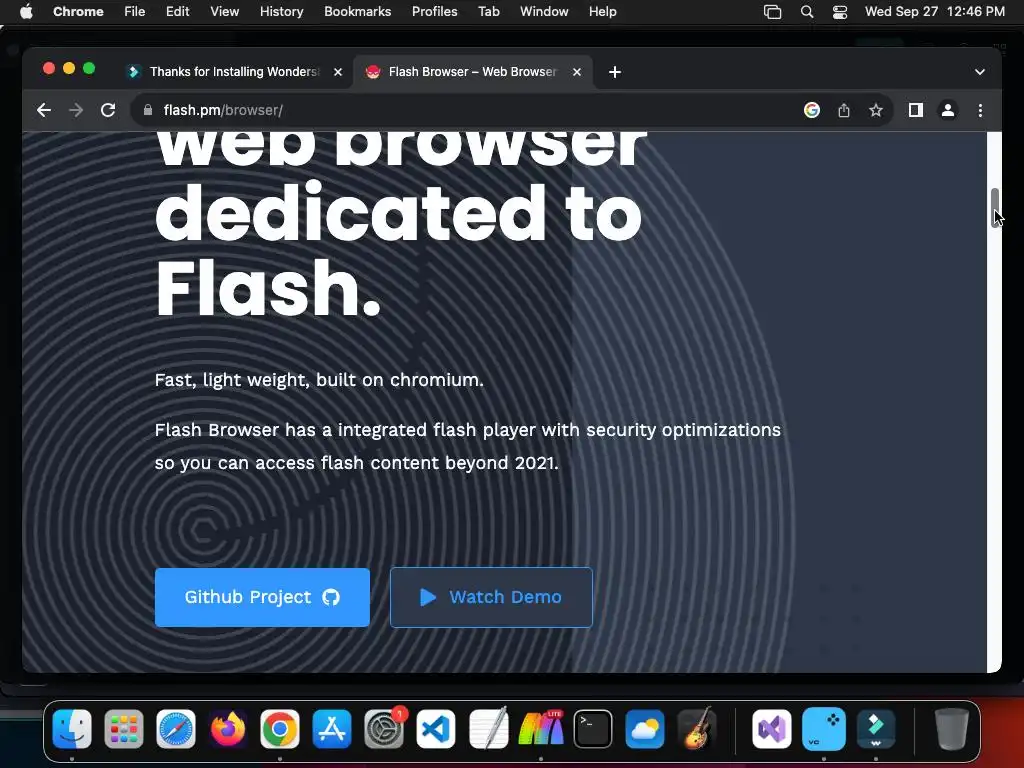This screenshot has height=768, width=1024.
Task: Click the Google icon in address bar
Action: click(812, 110)
